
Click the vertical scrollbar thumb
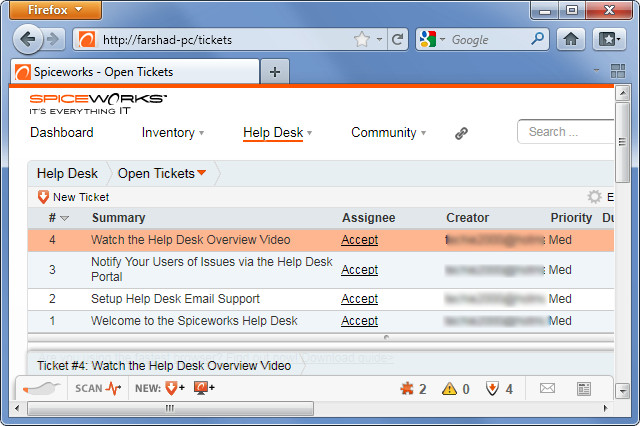(622, 142)
